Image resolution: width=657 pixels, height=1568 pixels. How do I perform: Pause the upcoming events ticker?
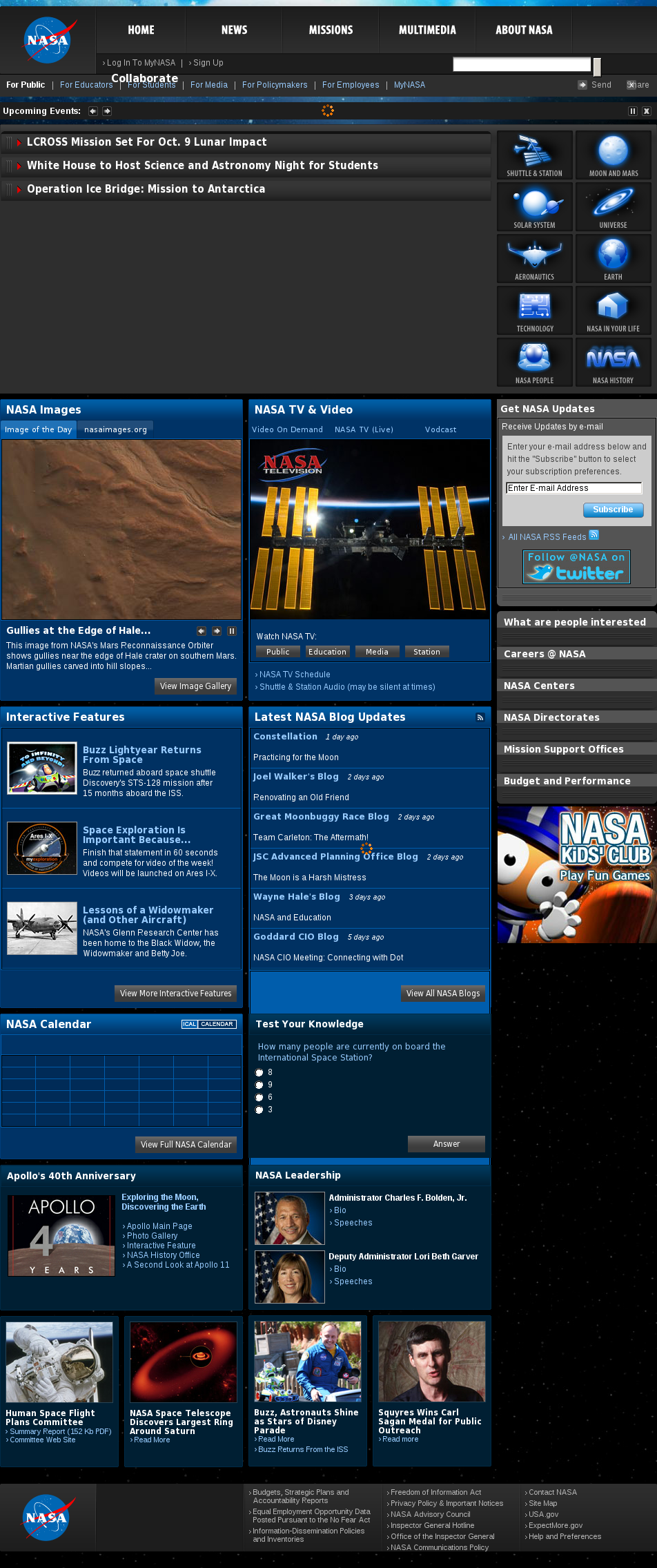[632, 111]
